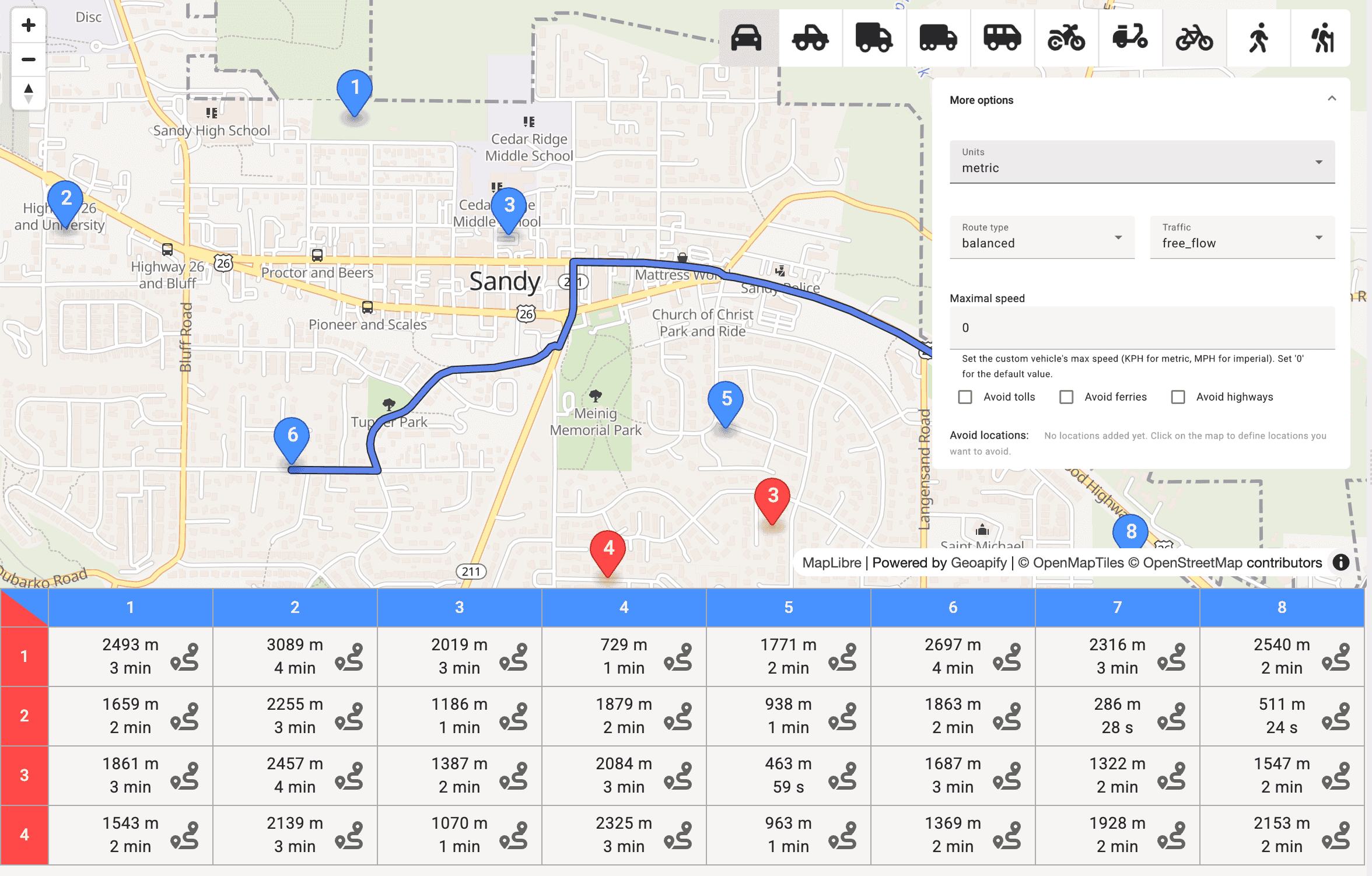Collapse the More options panel

point(1332,99)
